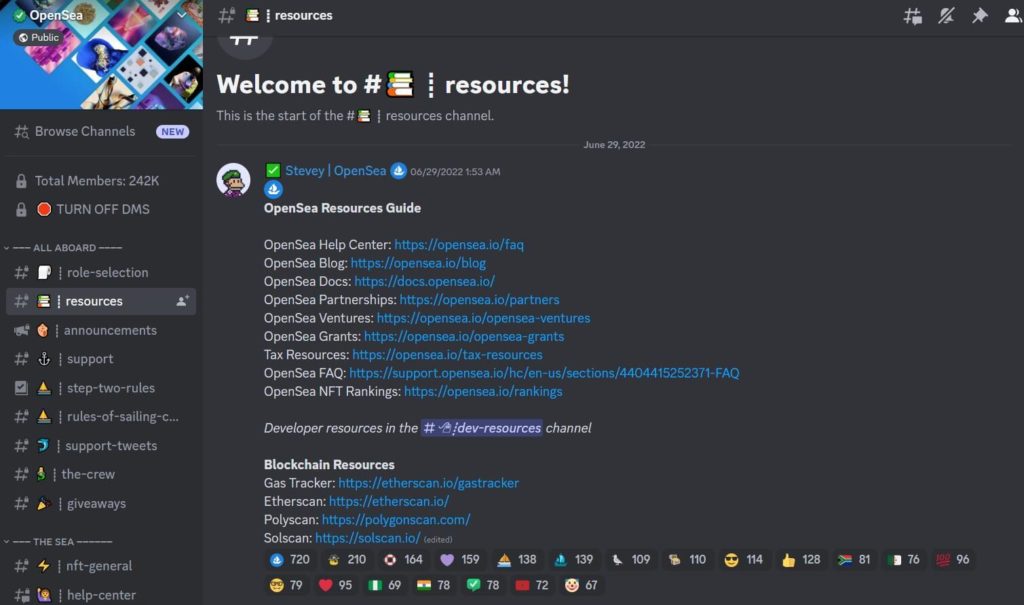Click OpenSea role badge beside username
The width and height of the screenshot is (1024, 605).
pyautogui.click(x=398, y=171)
